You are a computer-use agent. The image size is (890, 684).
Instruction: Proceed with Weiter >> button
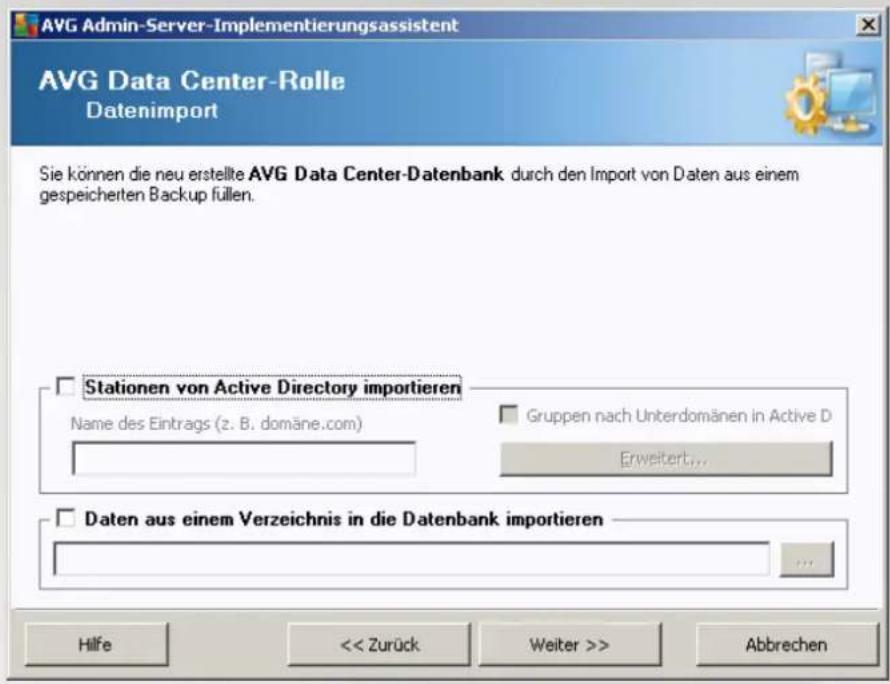coord(570,644)
